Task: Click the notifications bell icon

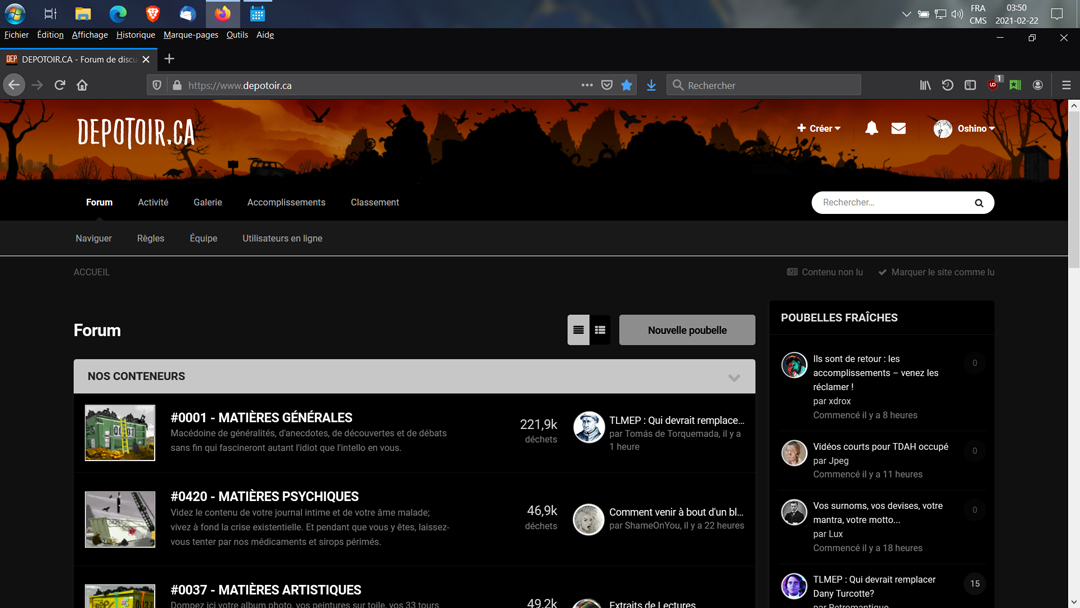Action: pyautogui.click(x=871, y=128)
